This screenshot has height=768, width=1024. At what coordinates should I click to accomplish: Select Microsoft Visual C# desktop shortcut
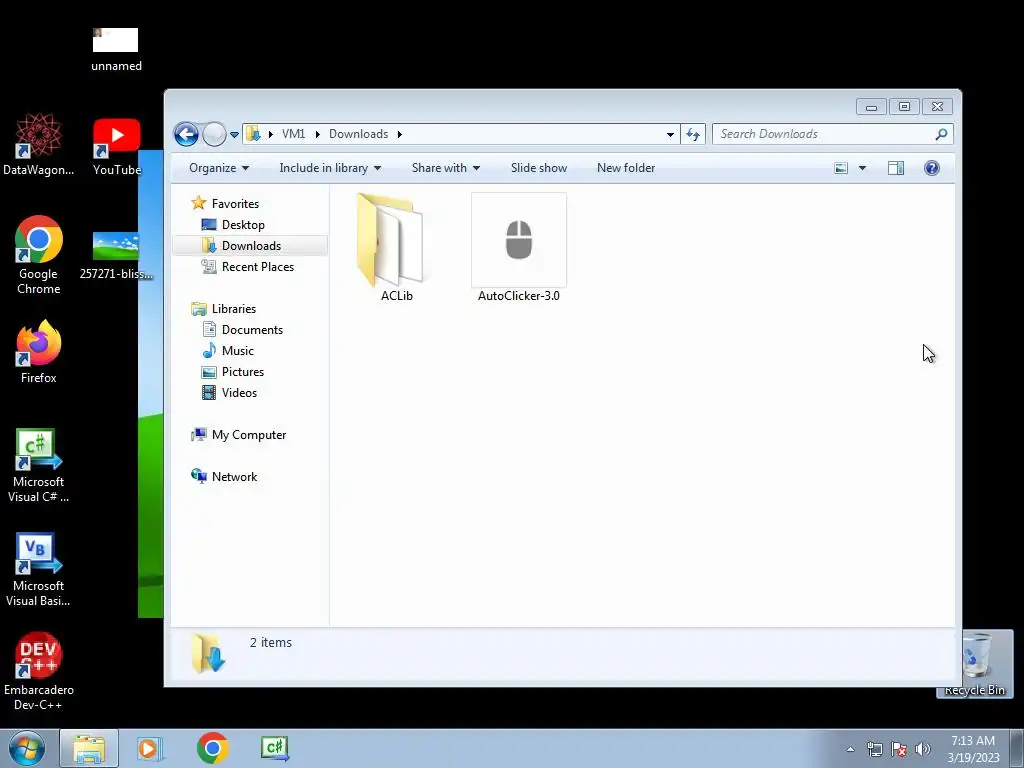tap(39, 466)
